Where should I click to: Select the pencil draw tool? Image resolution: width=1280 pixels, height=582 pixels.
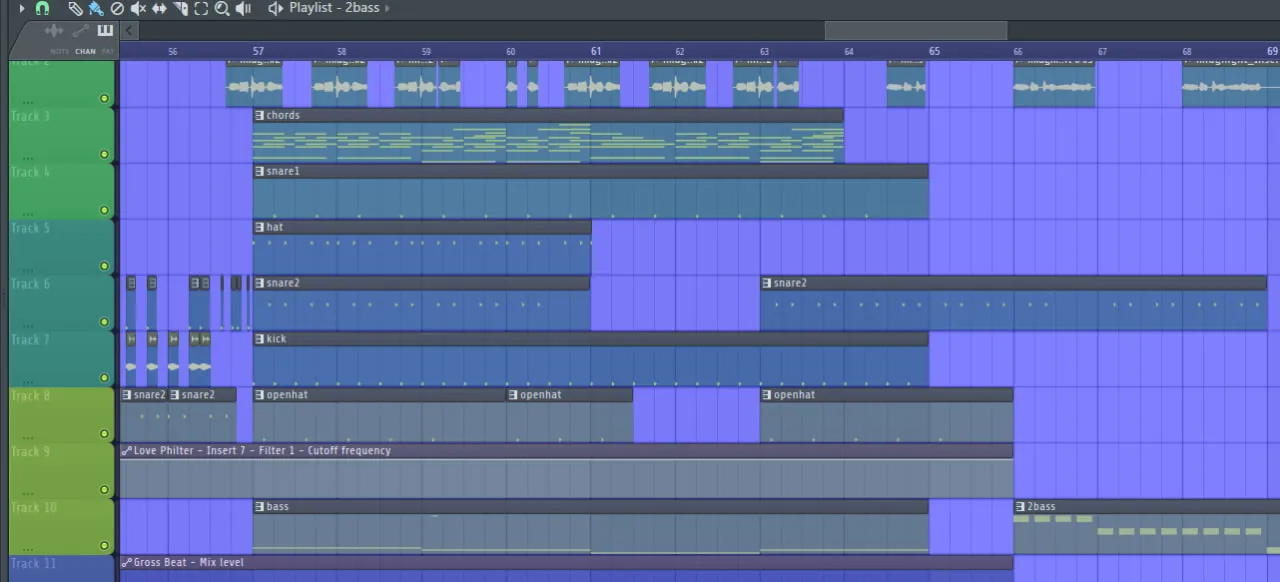(x=75, y=8)
